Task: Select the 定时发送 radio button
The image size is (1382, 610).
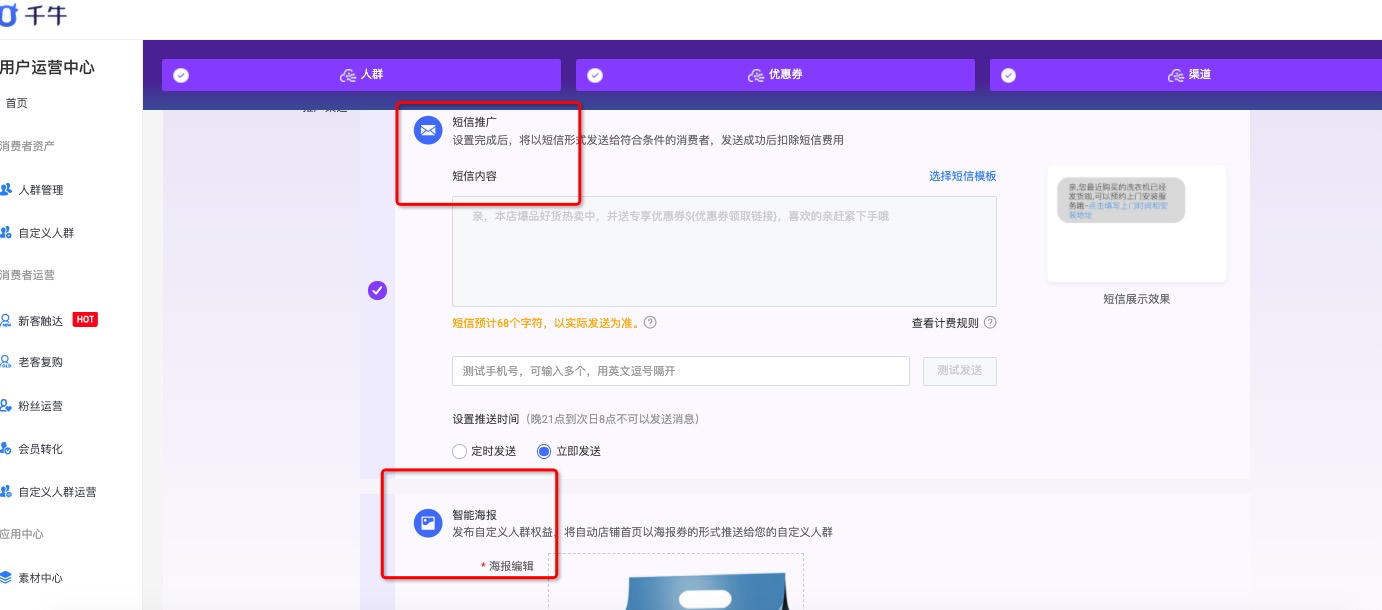Action: click(460, 451)
